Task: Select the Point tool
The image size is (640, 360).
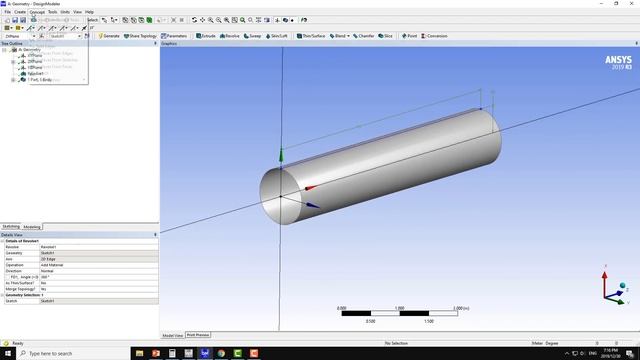Action: (x=409, y=36)
